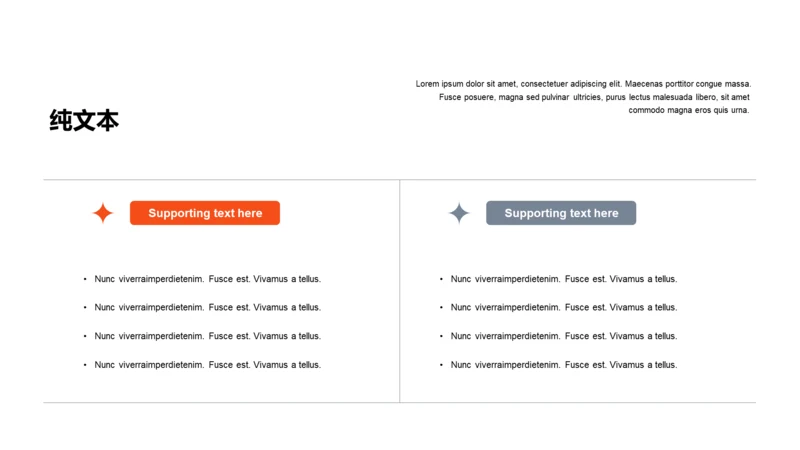
Task: Select second Nunc viverra bullet in right column
Action: (x=559, y=308)
